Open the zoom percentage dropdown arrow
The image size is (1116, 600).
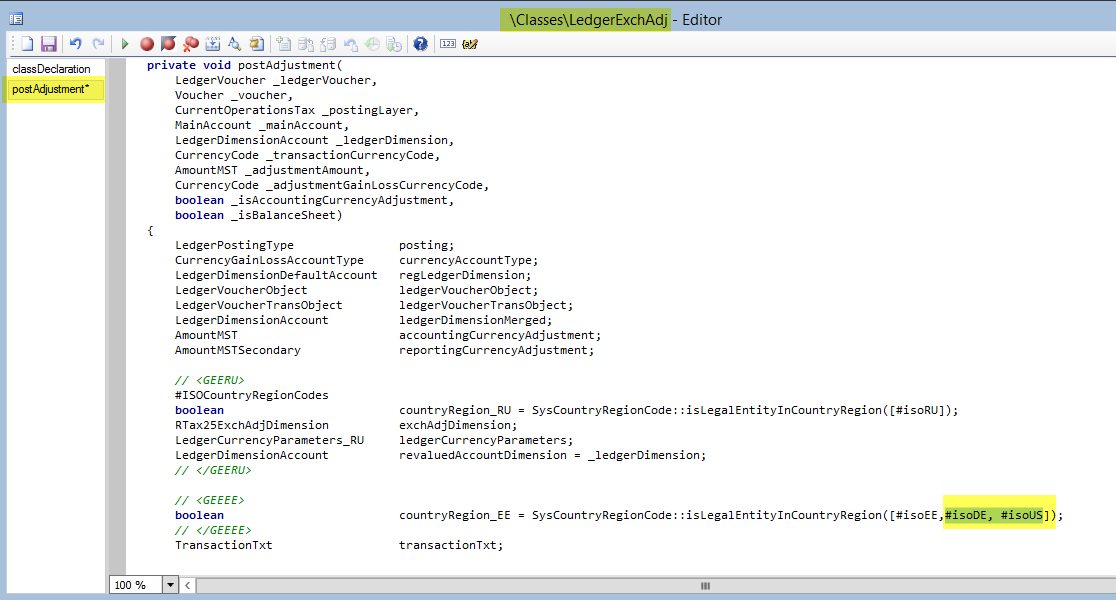pos(170,585)
